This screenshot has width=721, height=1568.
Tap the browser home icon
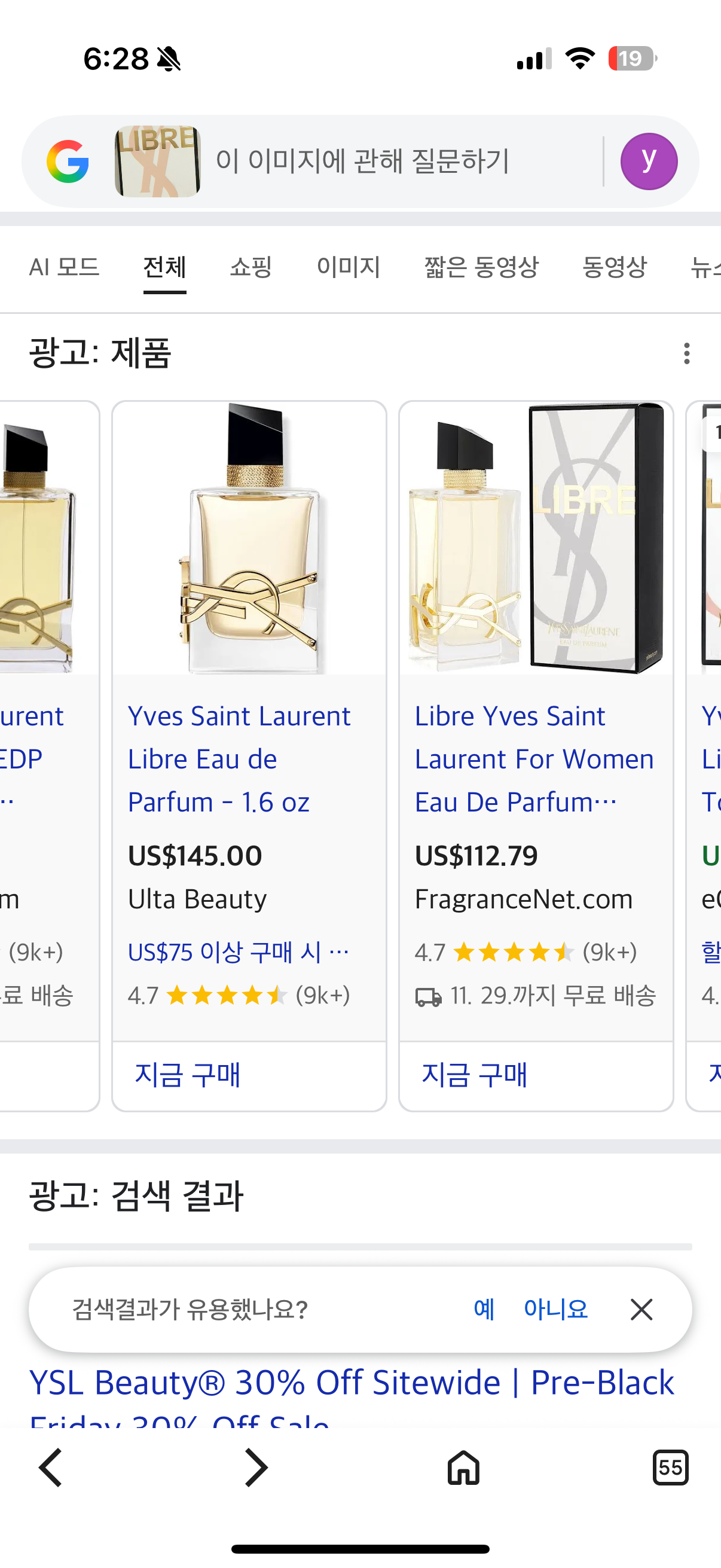[x=464, y=1467]
